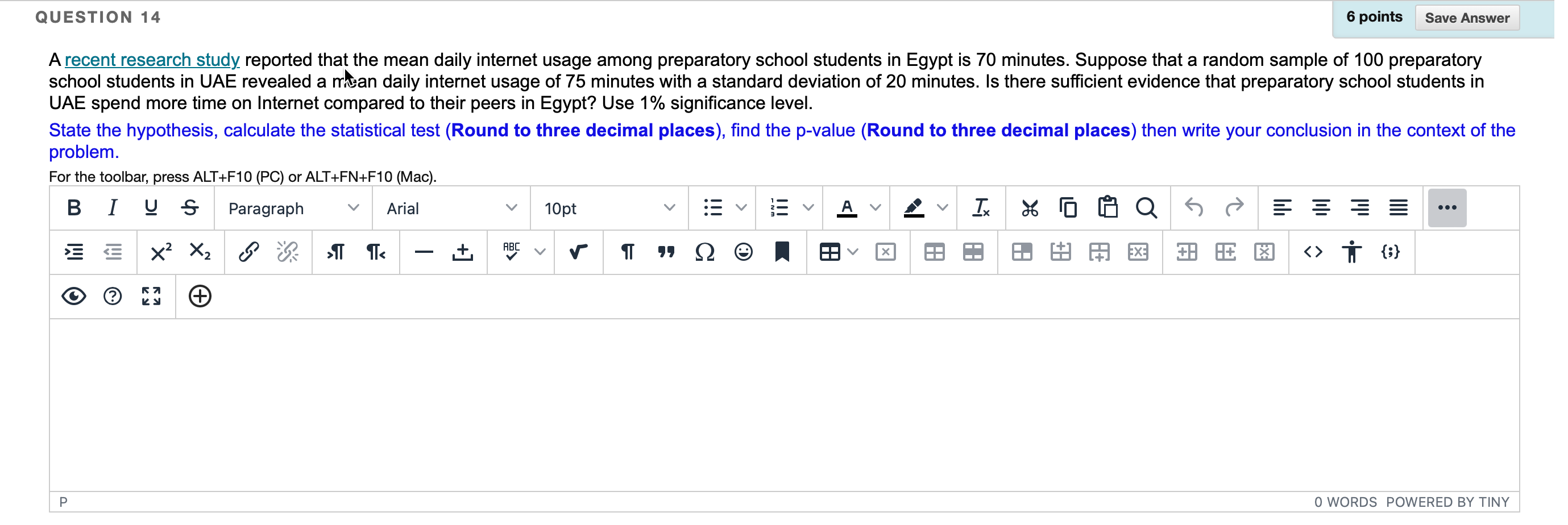Insert a special character with omega
This screenshot has width=1568, height=525.
click(x=704, y=252)
